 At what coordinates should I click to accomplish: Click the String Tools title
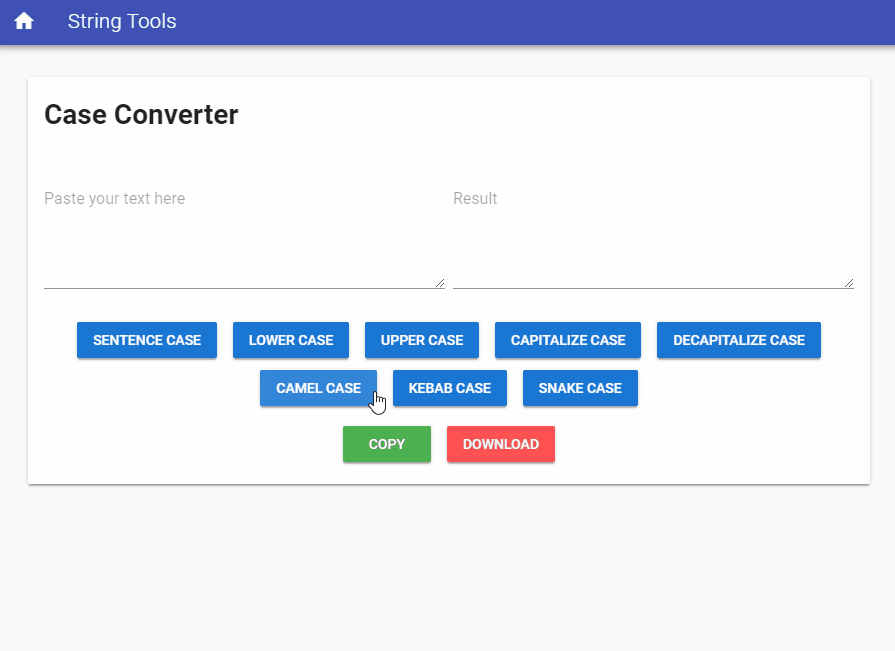click(x=122, y=21)
